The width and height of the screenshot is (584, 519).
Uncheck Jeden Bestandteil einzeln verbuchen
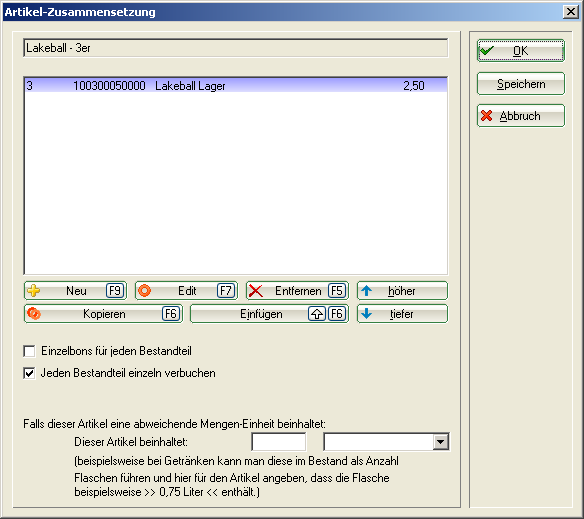29,373
